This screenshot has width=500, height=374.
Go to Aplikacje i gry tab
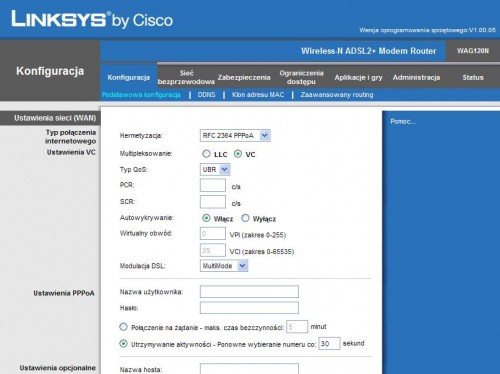pyautogui.click(x=358, y=77)
